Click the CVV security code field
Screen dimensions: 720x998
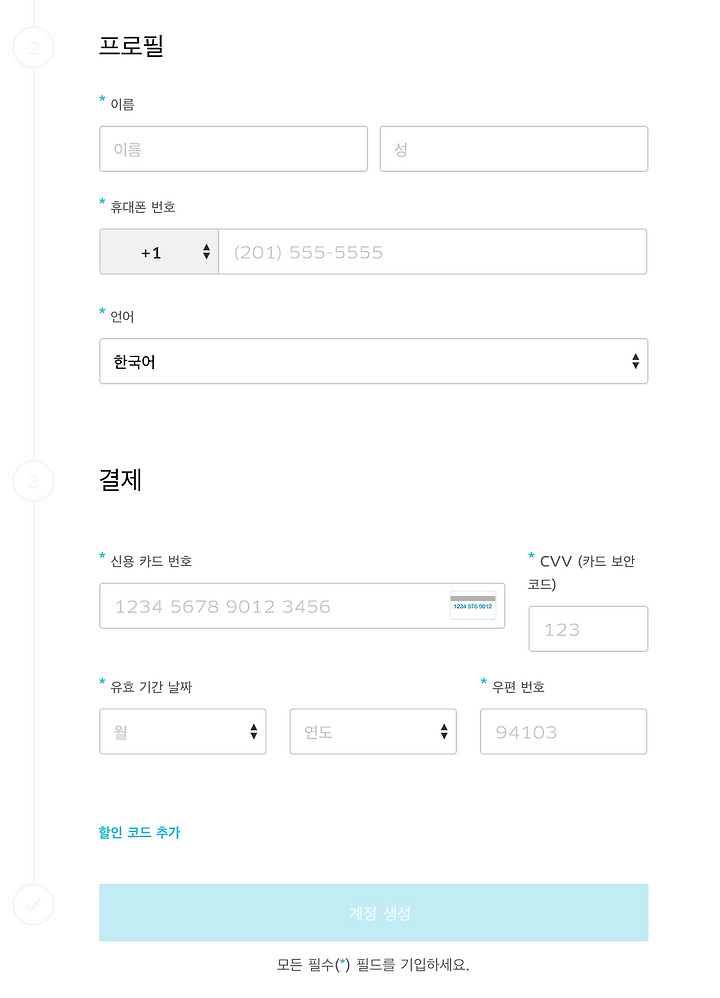pyautogui.click(x=588, y=629)
